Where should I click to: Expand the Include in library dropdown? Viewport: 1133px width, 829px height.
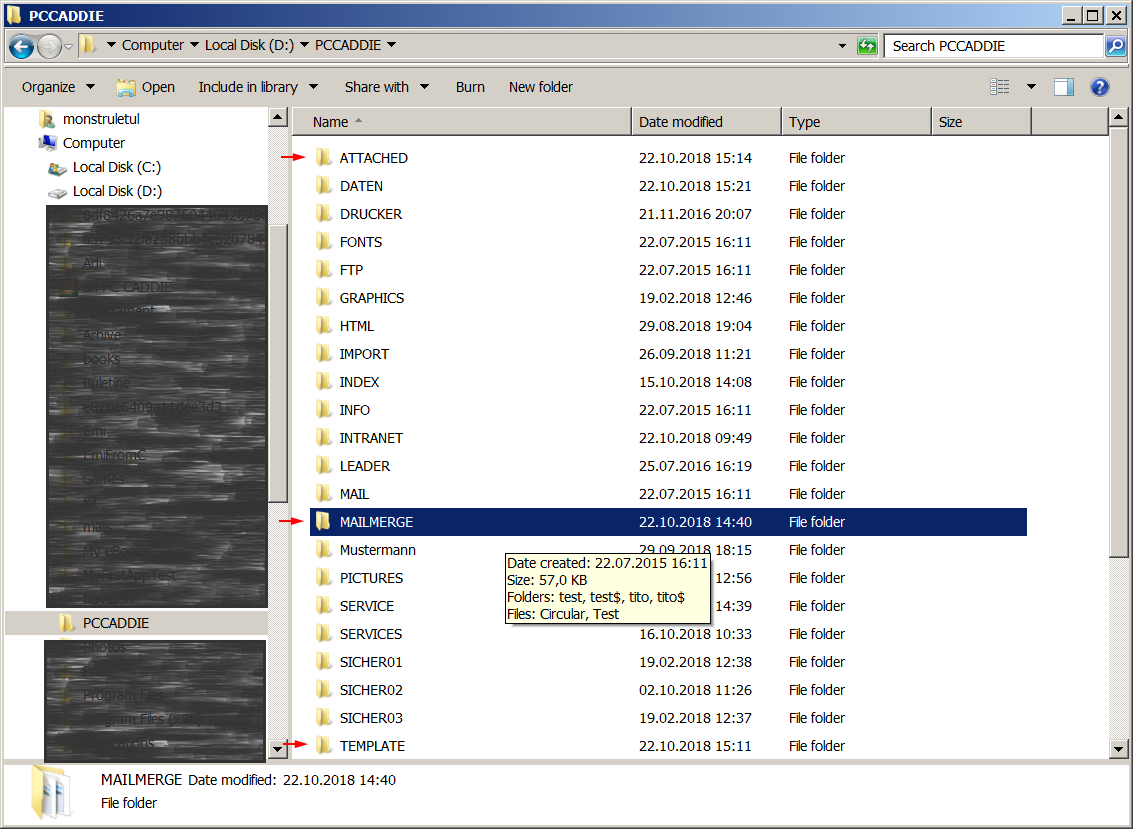coord(257,87)
